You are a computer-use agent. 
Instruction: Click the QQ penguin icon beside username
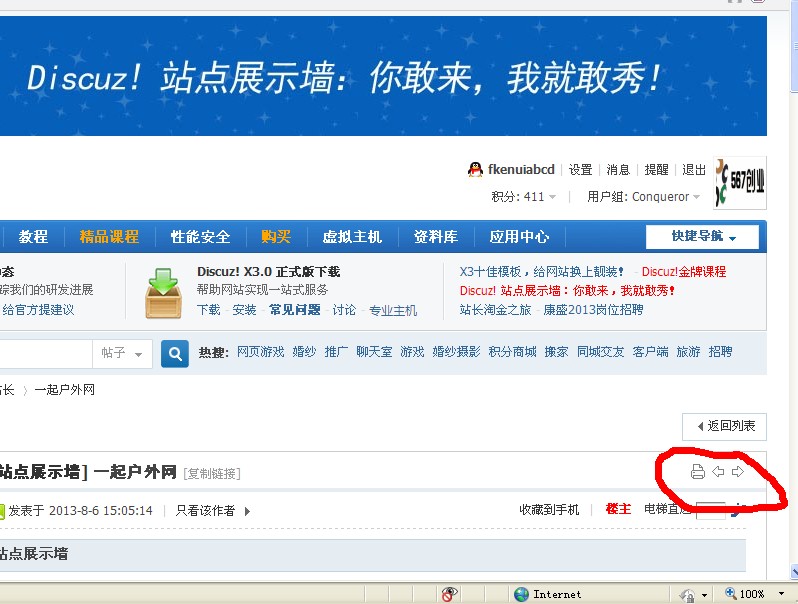click(x=475, y=169)
